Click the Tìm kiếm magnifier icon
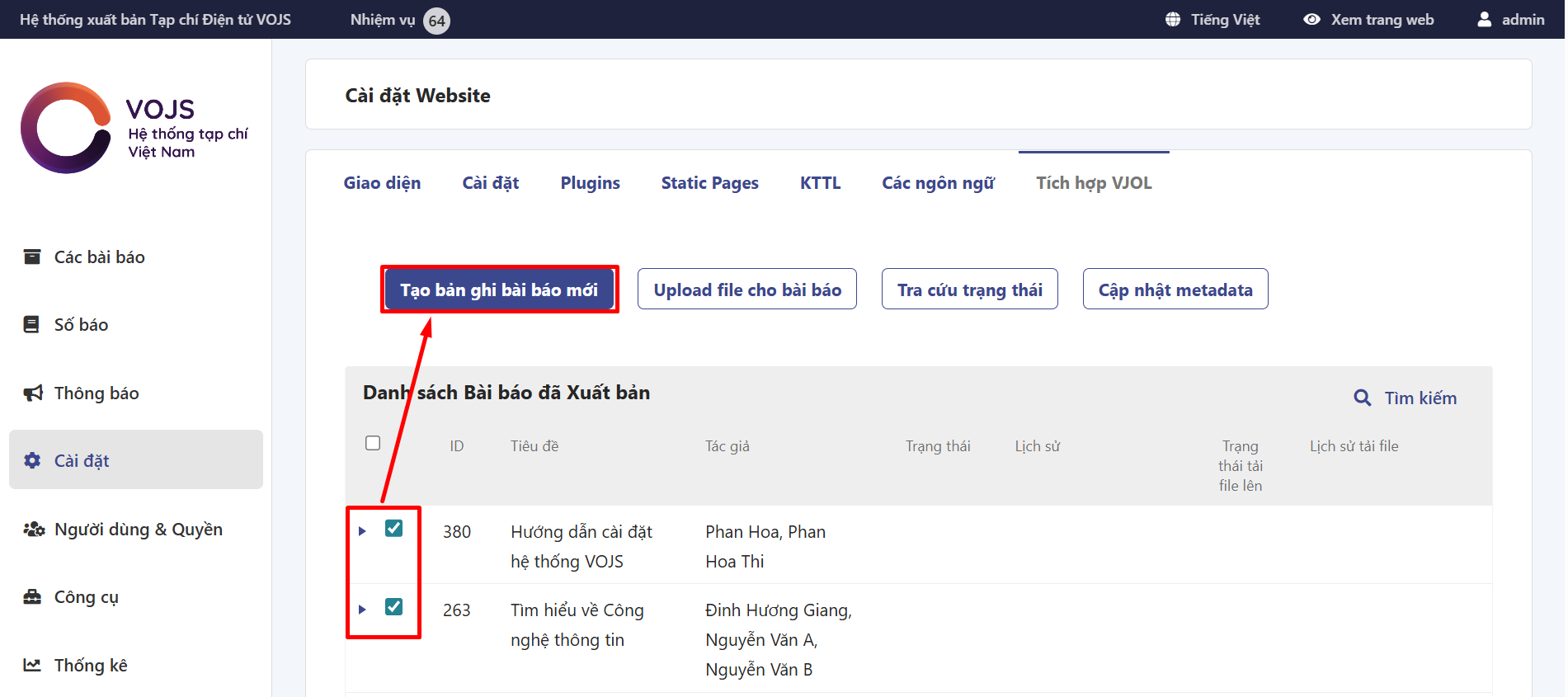This screenshot has width=1568, height=697. (x=1363, y=398)
